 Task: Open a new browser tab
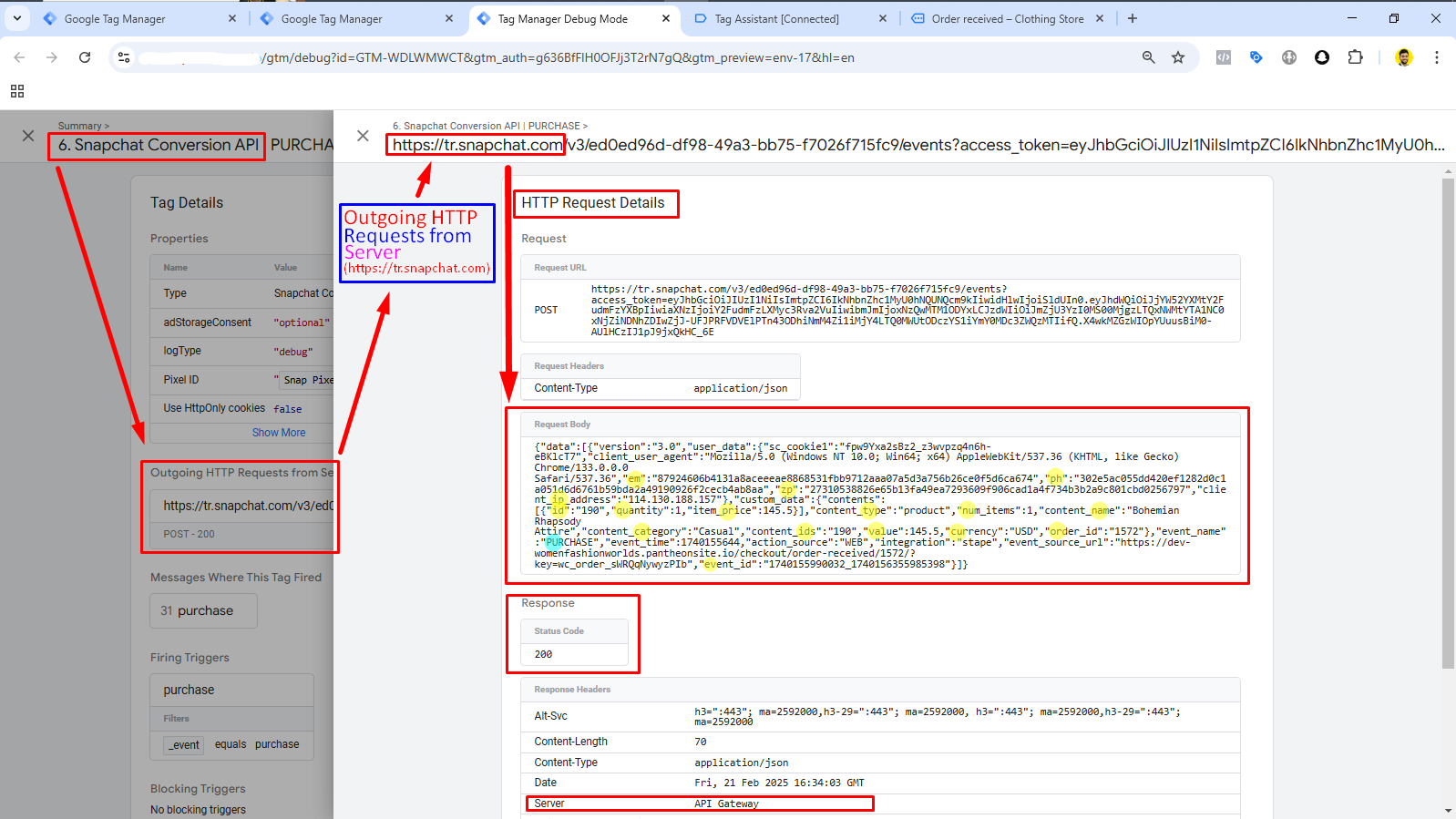pos(1132,18)
